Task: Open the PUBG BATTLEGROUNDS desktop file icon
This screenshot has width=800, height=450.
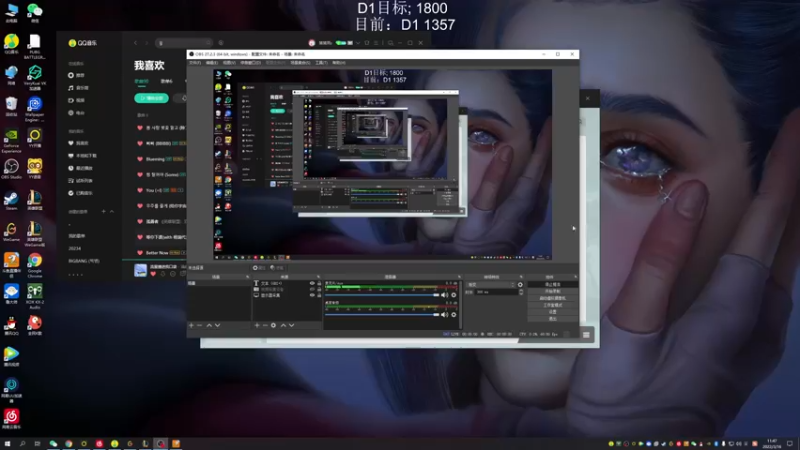Action: click(34, 47)
